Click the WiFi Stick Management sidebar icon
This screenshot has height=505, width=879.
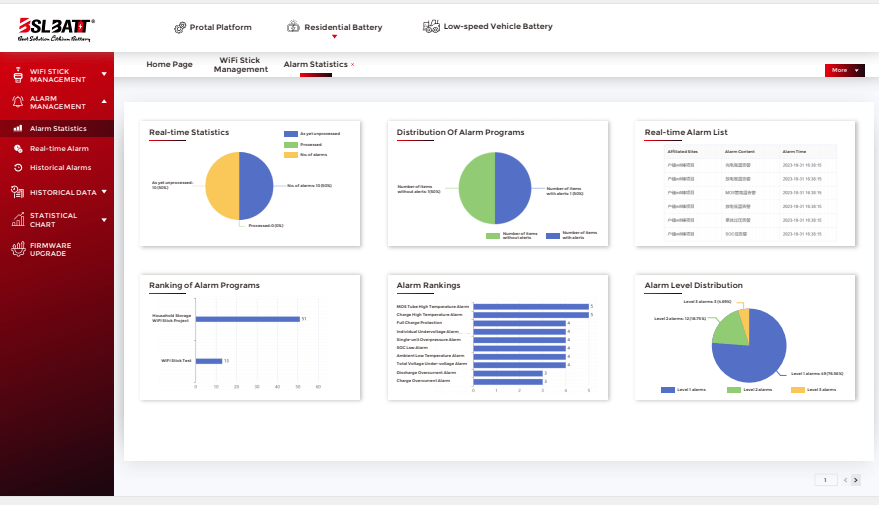click(x=18, y=75)
